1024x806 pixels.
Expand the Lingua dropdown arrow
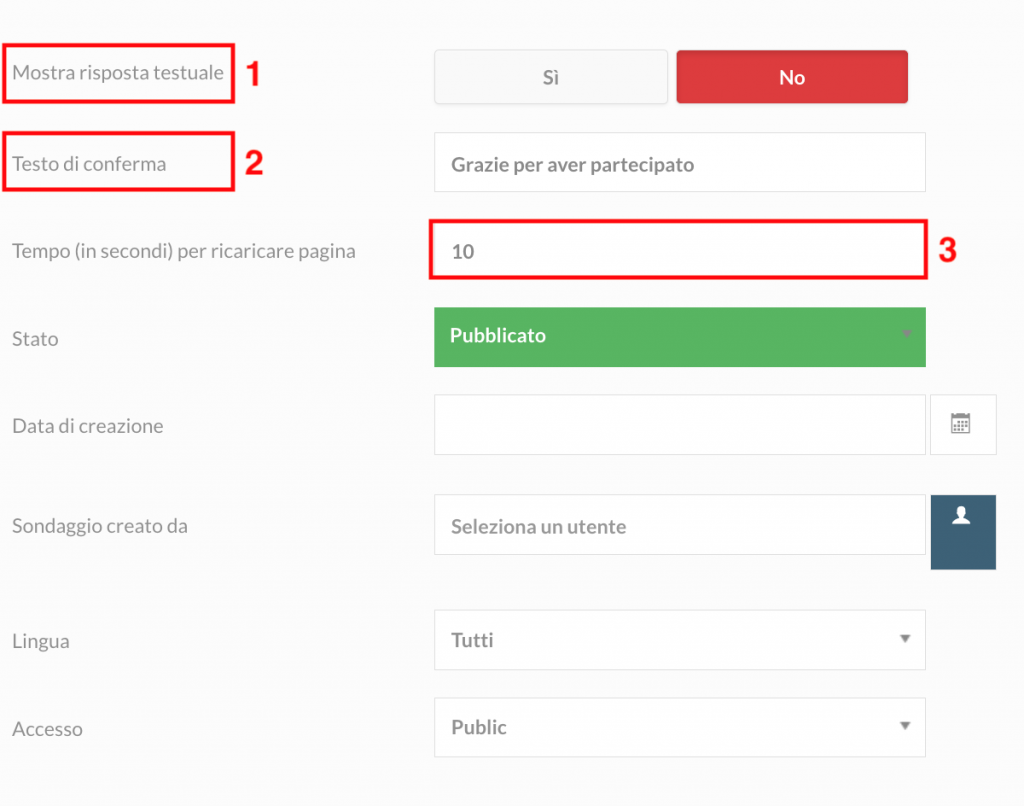905,639
